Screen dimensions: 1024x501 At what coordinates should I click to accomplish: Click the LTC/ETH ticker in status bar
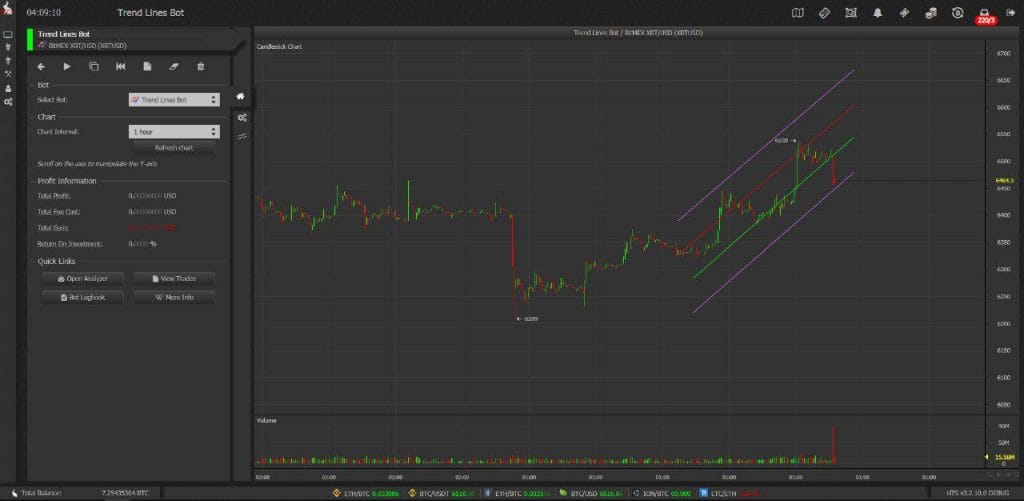(731, 493)
